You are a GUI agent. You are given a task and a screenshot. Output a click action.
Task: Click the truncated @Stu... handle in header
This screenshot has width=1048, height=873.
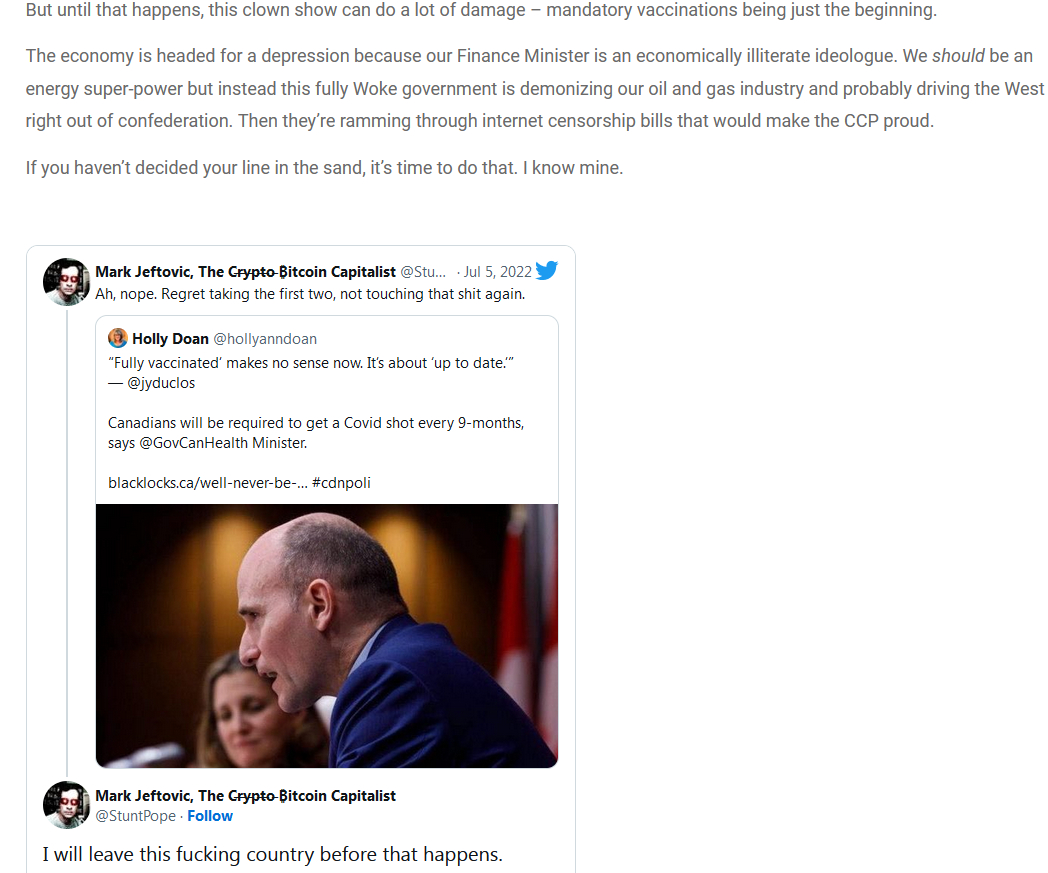pos(423,271)
